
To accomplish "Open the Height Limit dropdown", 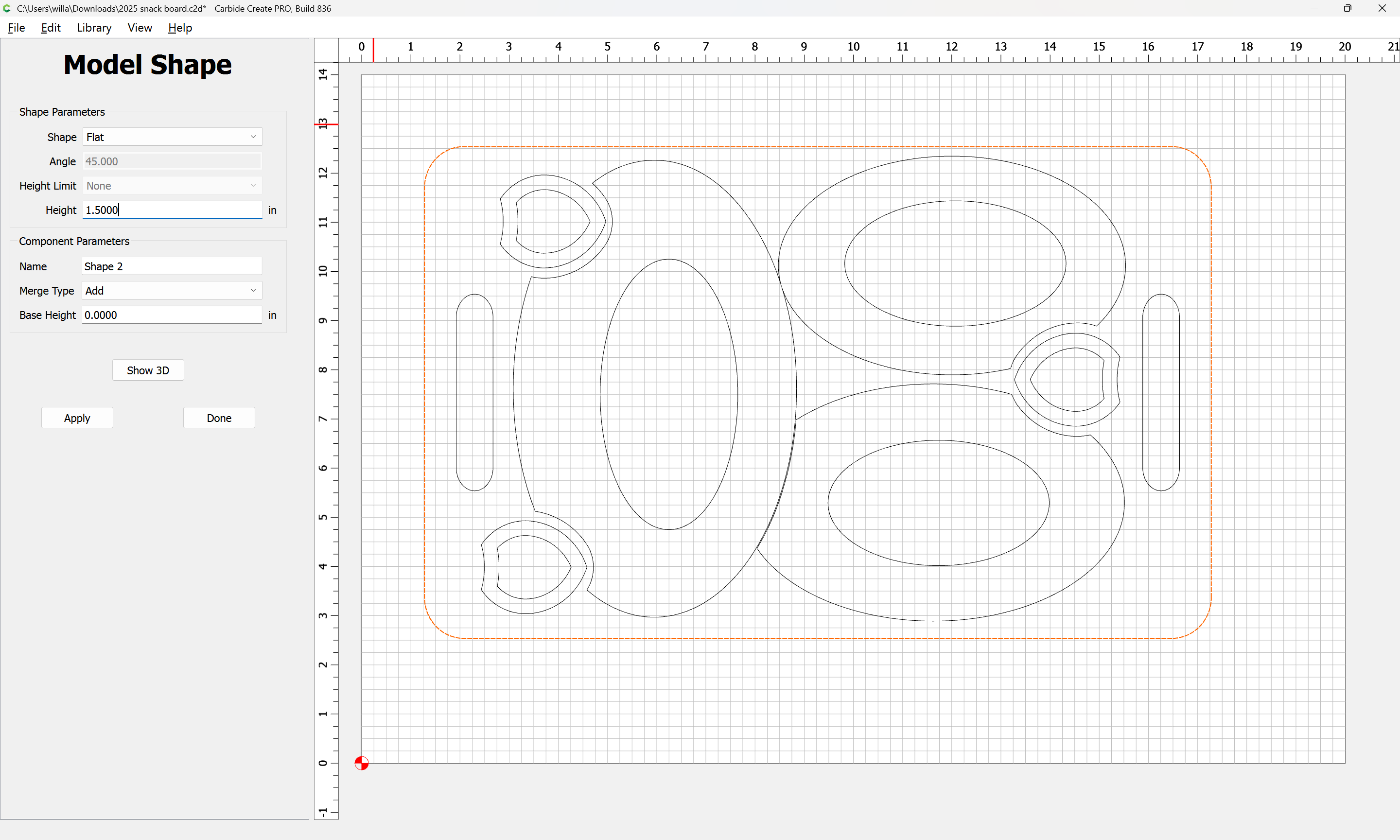I will (172, 186).
